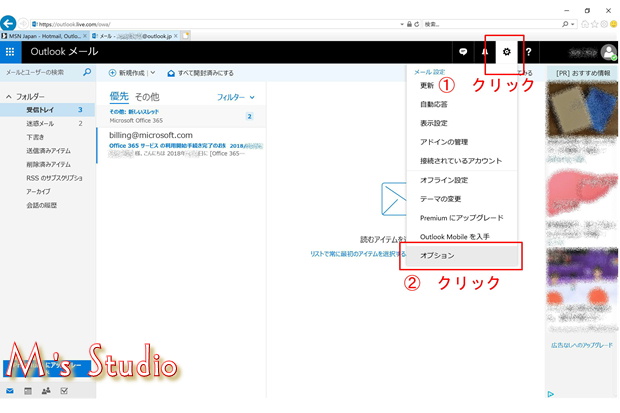
Task: Click オプション in settings menu
Action: (x=461, y=256)
